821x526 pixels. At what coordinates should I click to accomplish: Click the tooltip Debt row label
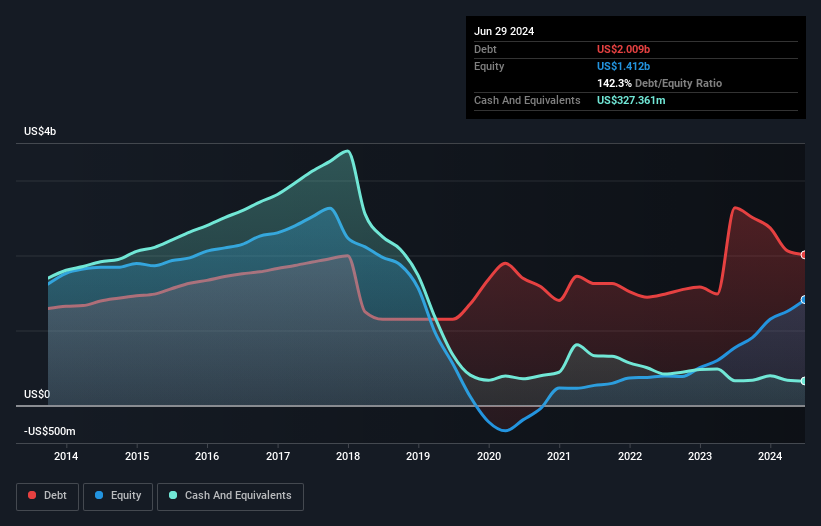(x=485, y=49)
